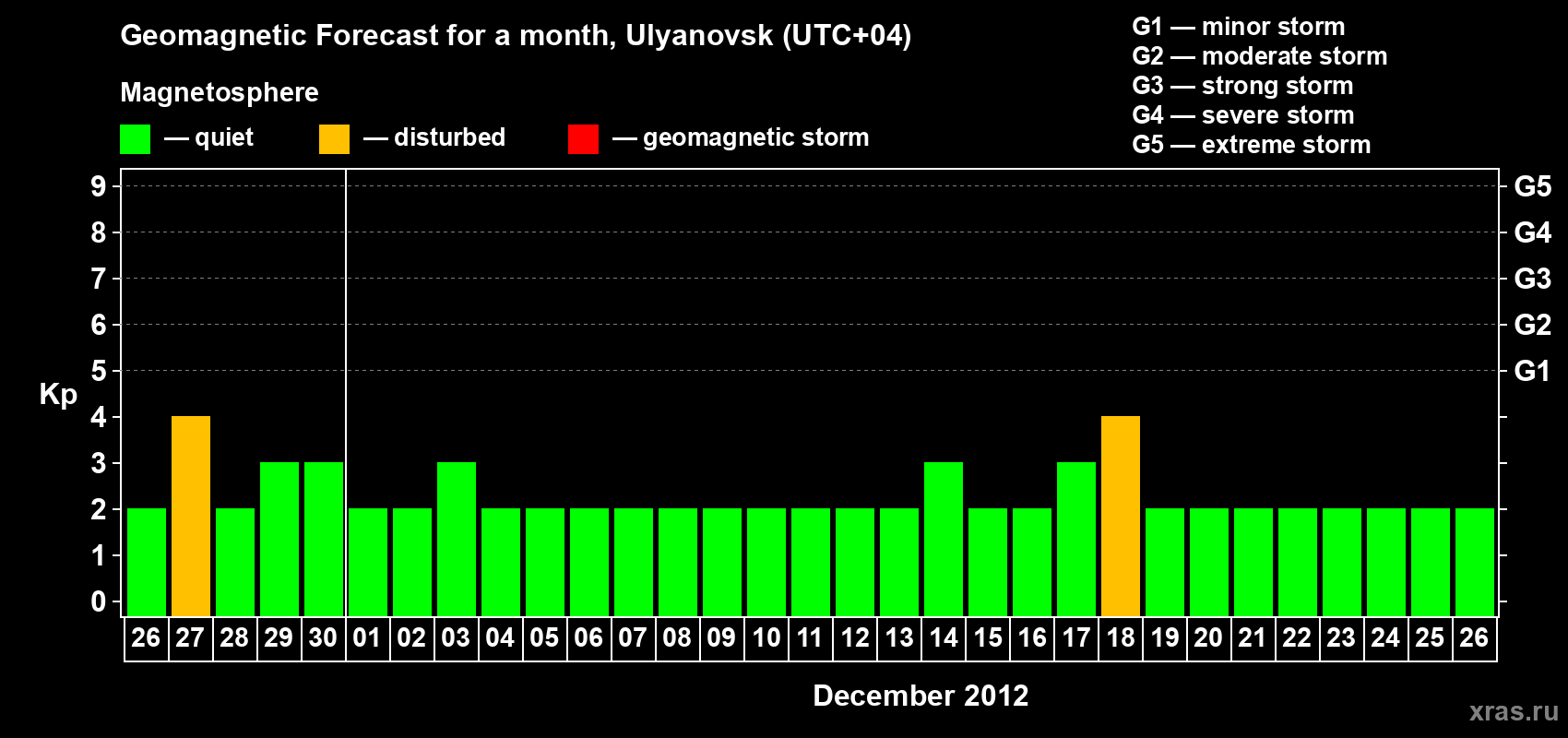Click the green bar for day 01

(368, 562)
